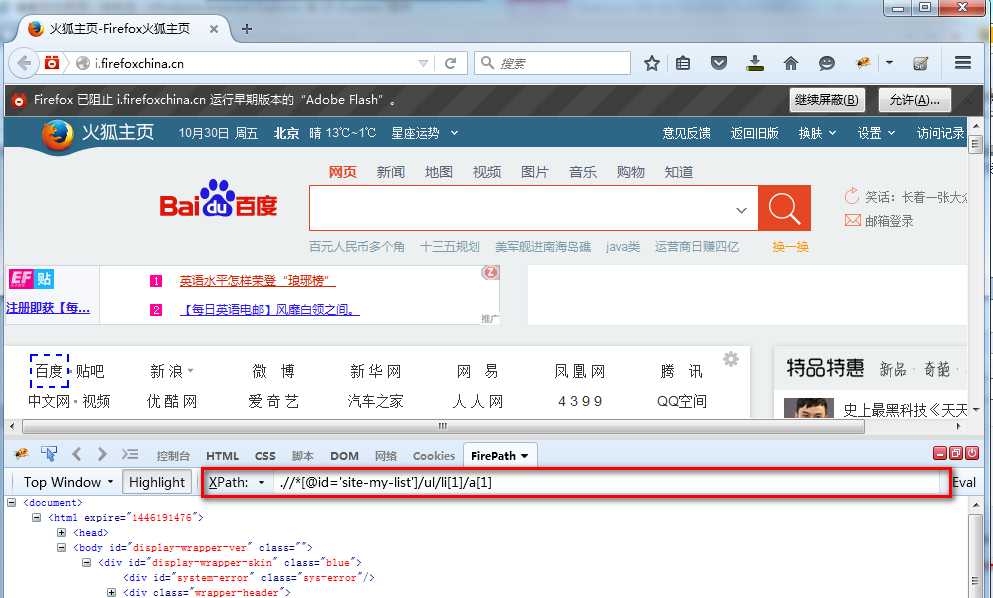This screenshot has height=598, width=993.
Task: Select the 新闻 search category tab
Action: pos(390,172)
